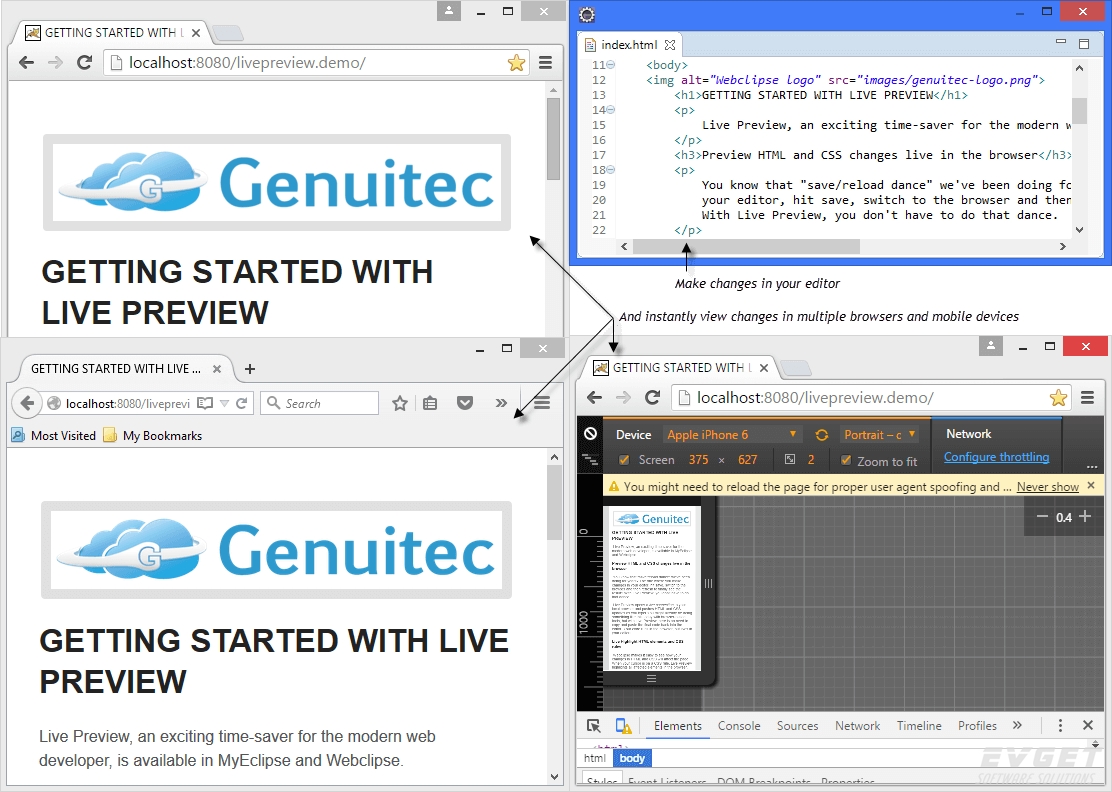1112x792 pixels.
Task: Zoom out the device preview with minus
Action: pyautogui.click(x=1042, y=516)
